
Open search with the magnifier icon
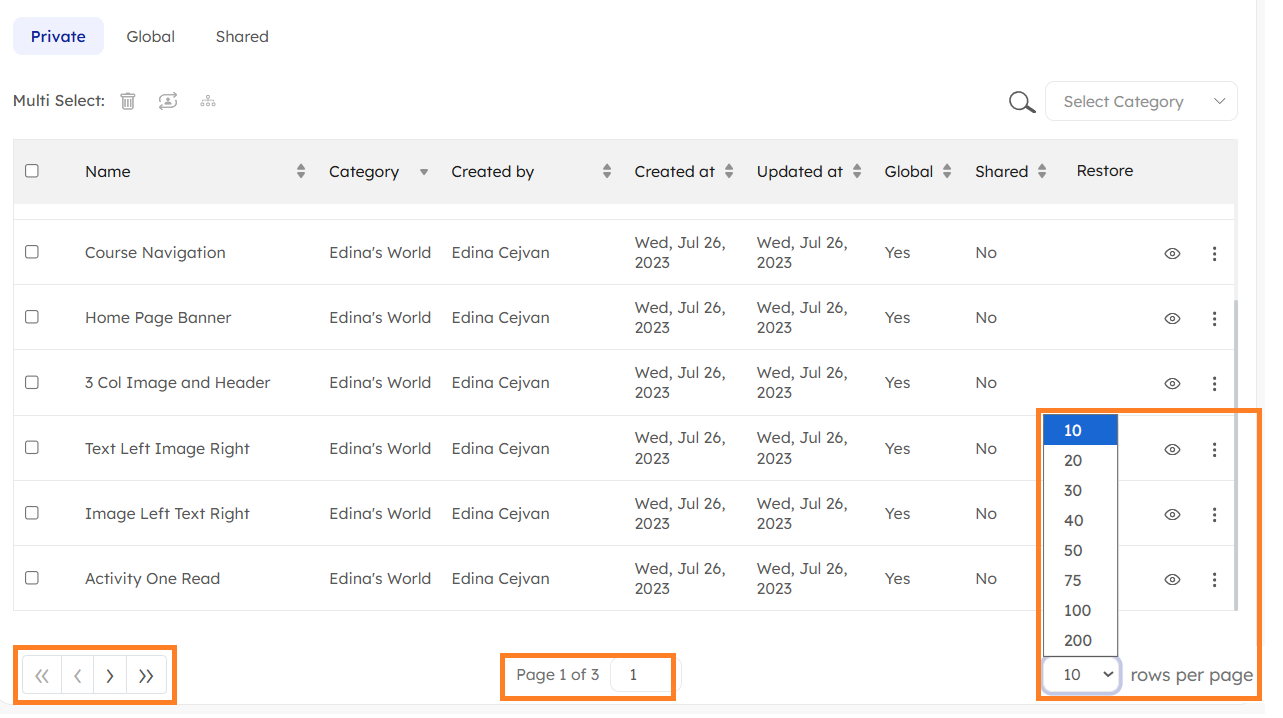coord(1021,102)
